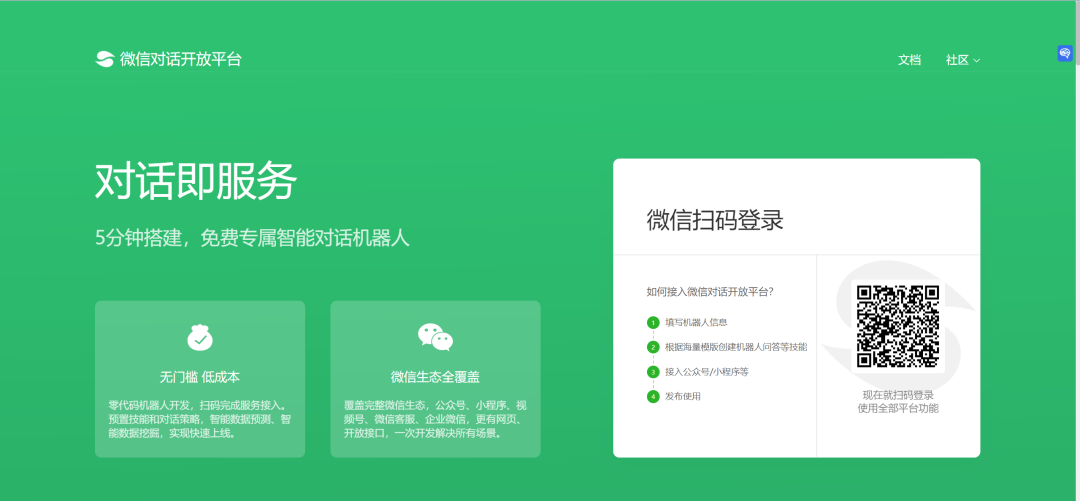
Task: Click the 零代码机器人开发 description paragraph
Action: click(200, 420)
